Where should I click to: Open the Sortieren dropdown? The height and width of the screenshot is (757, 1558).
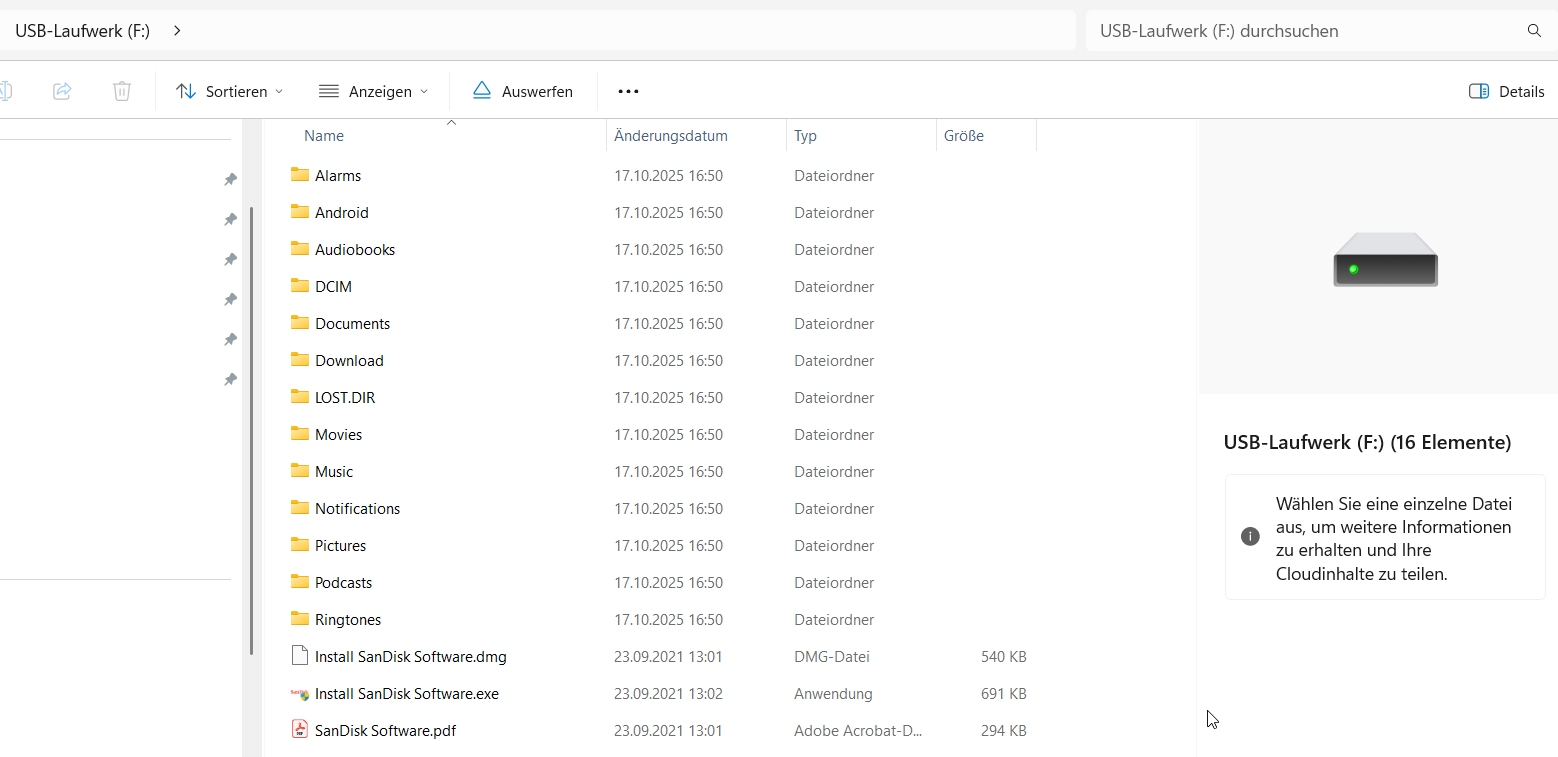click(230, 91)
